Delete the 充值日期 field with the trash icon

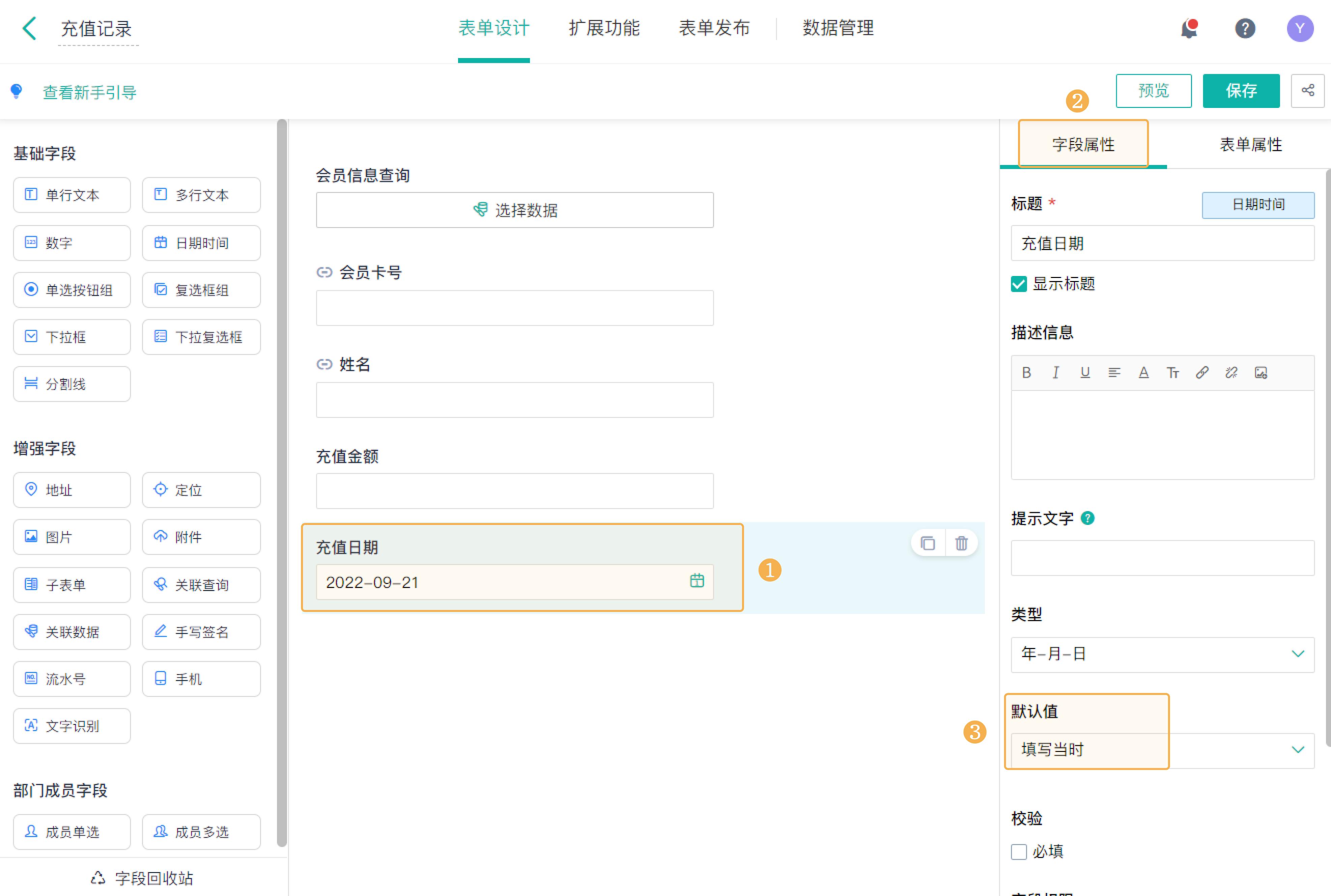961,543
